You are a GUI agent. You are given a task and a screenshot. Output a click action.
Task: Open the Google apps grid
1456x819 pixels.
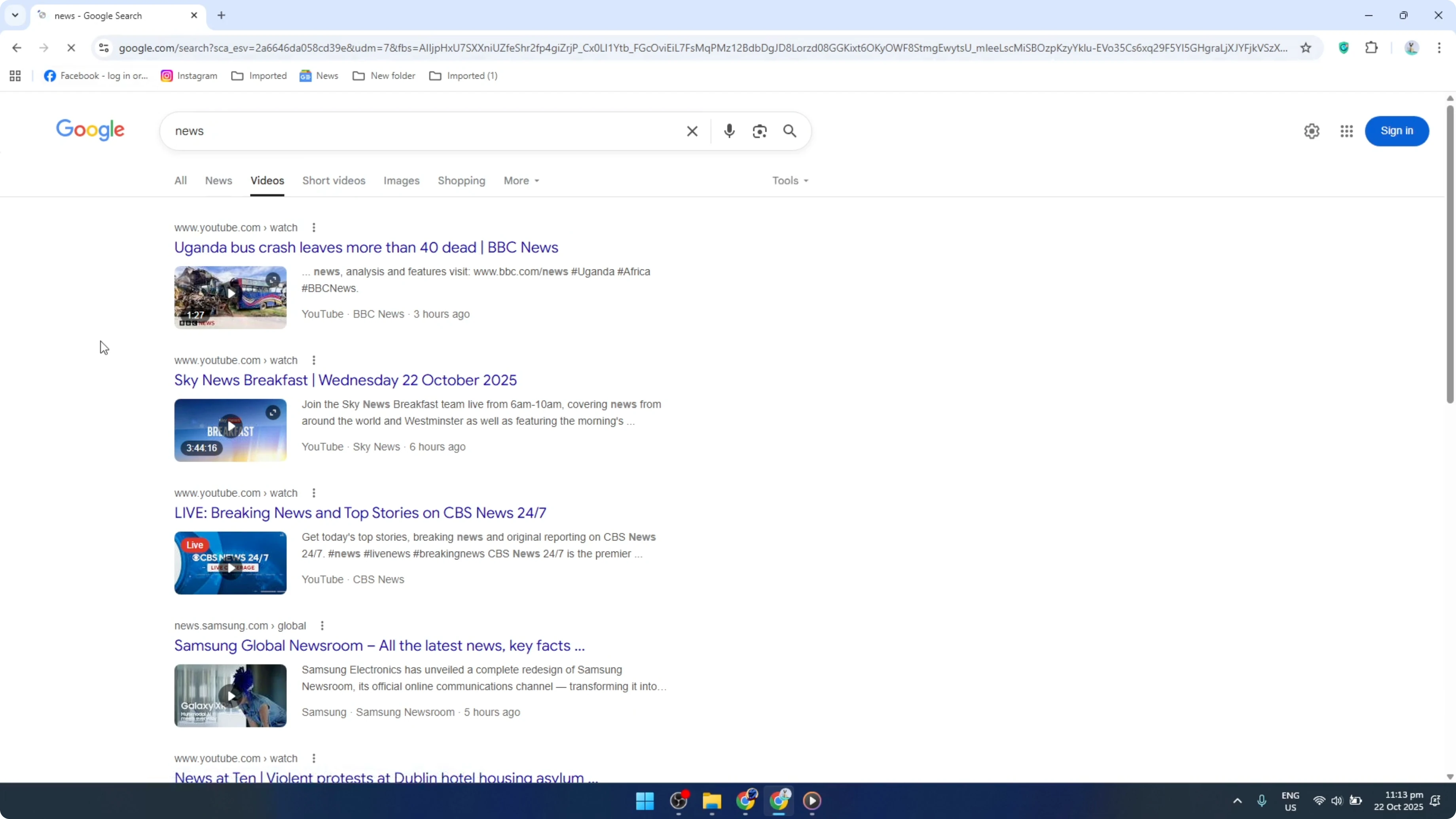coord(1346,131)
